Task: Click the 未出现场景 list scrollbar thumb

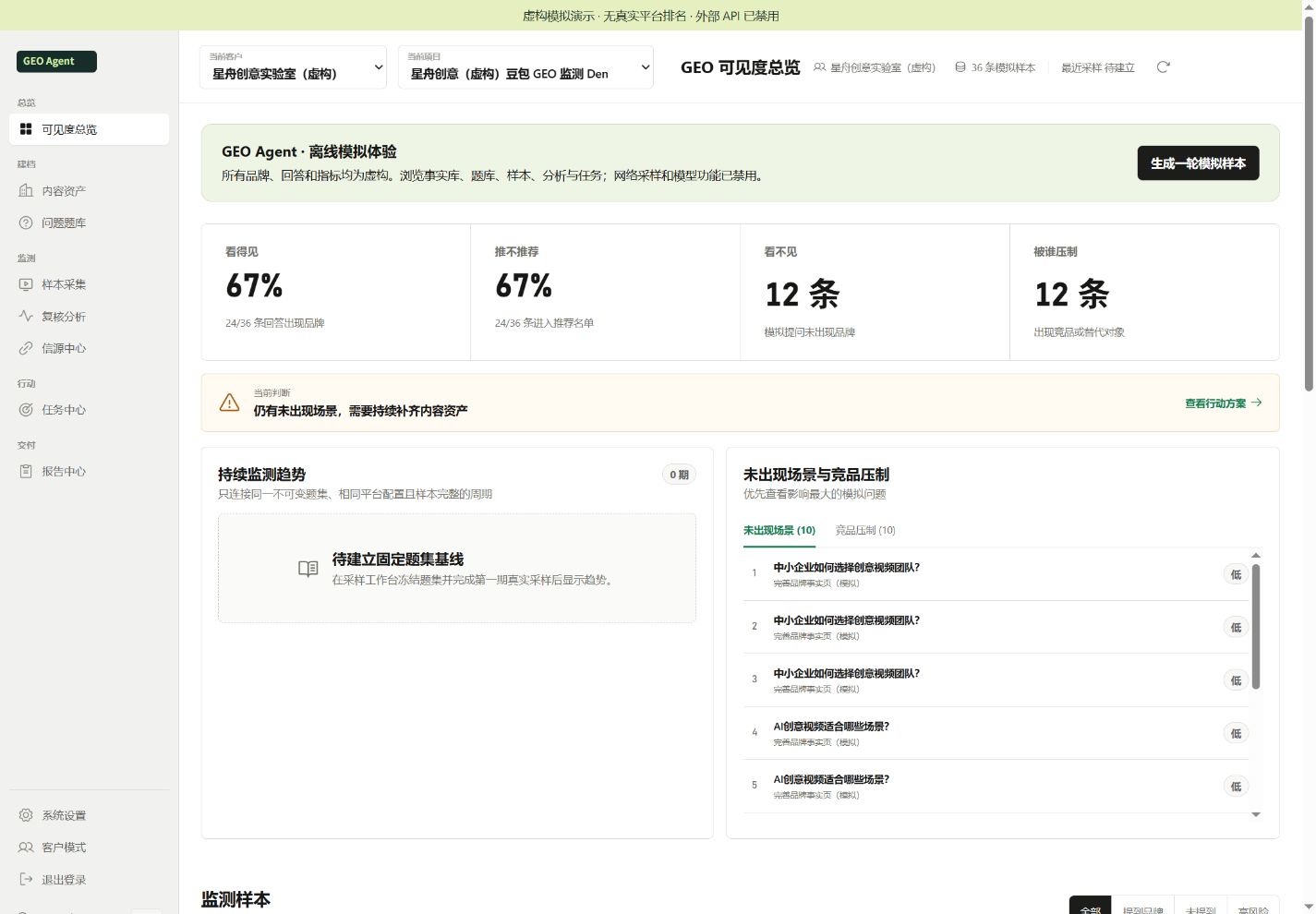Action: (1256, 626)
